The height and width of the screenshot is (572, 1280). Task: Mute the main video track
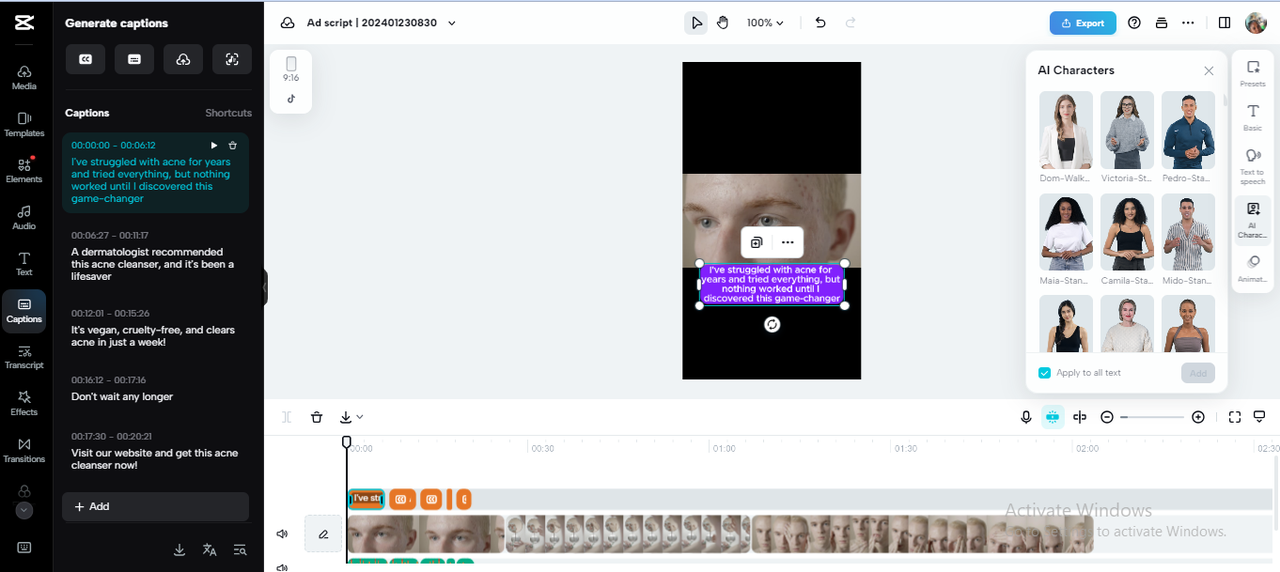[282, 534]
